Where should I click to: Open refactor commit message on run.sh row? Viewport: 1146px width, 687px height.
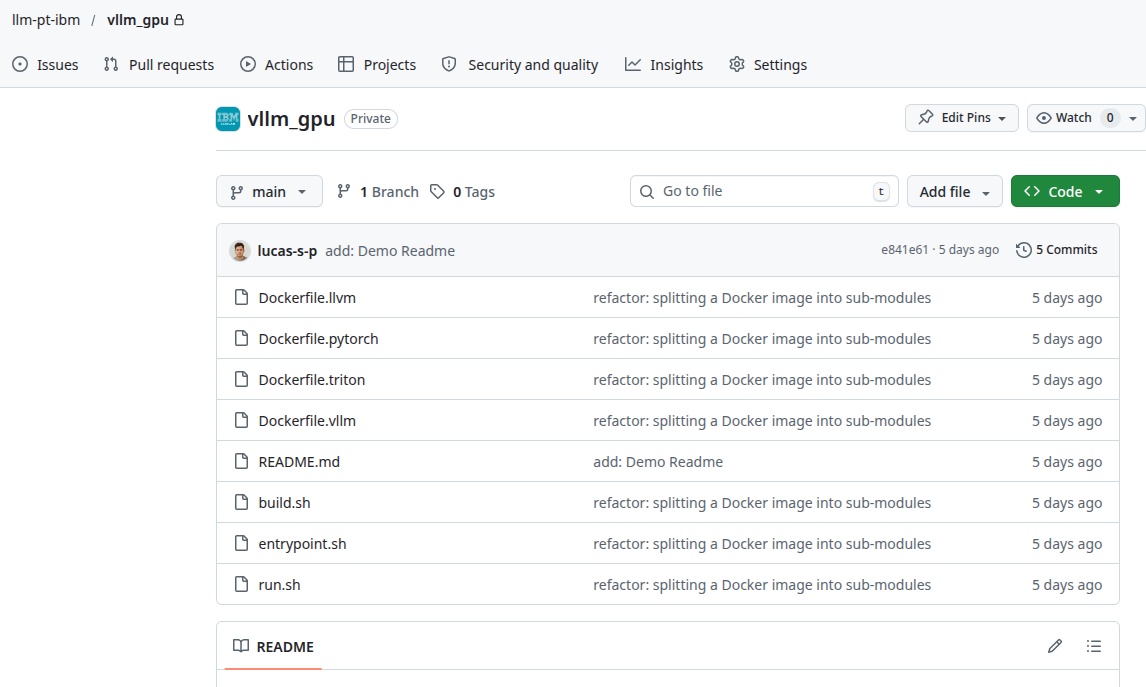[762, 584]
